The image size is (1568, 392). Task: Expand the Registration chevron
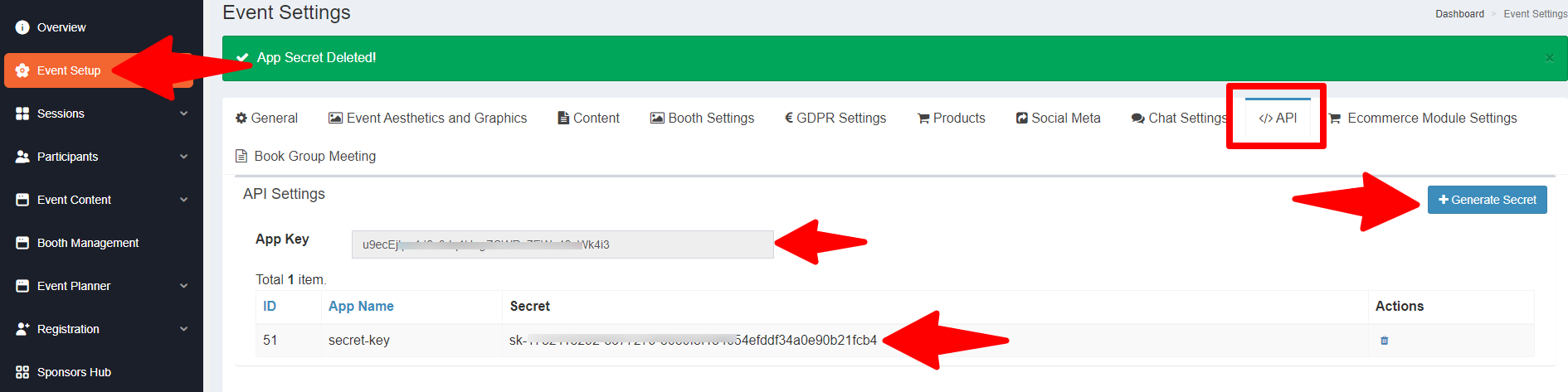(x=184, y=329)
